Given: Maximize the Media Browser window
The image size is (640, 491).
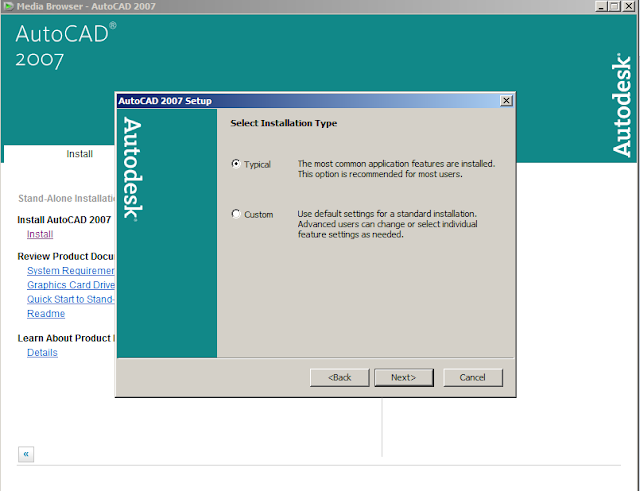Looking at the screenshot, I should (614, 7).
